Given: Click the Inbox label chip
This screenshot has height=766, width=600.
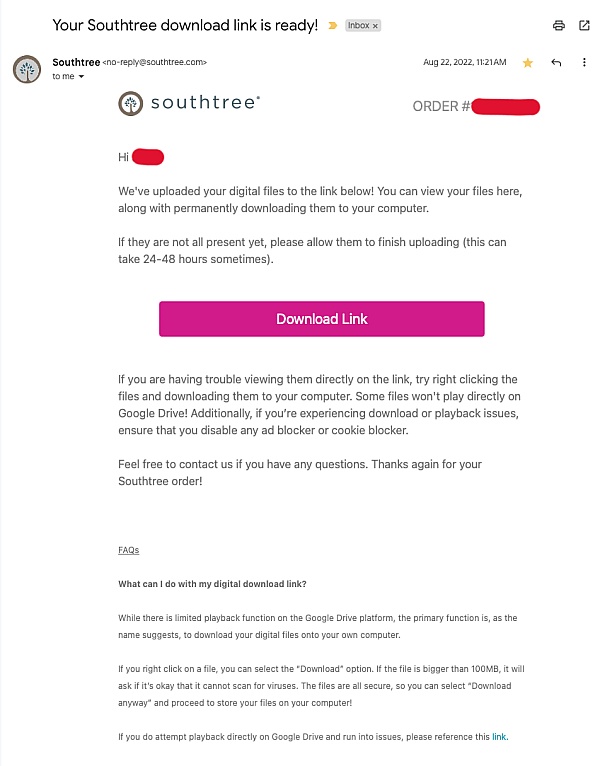Looking at the screenshot, I should [x=356, y=26].
